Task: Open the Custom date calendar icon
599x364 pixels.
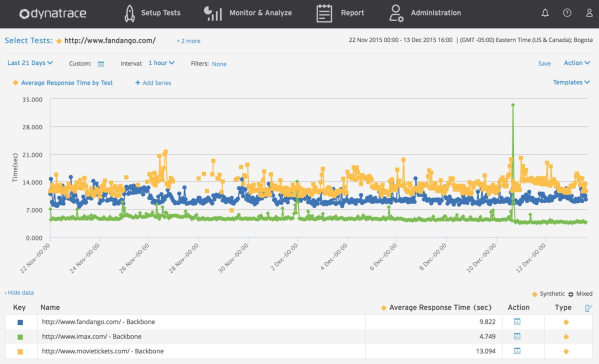Action: (x=101, y=64)
